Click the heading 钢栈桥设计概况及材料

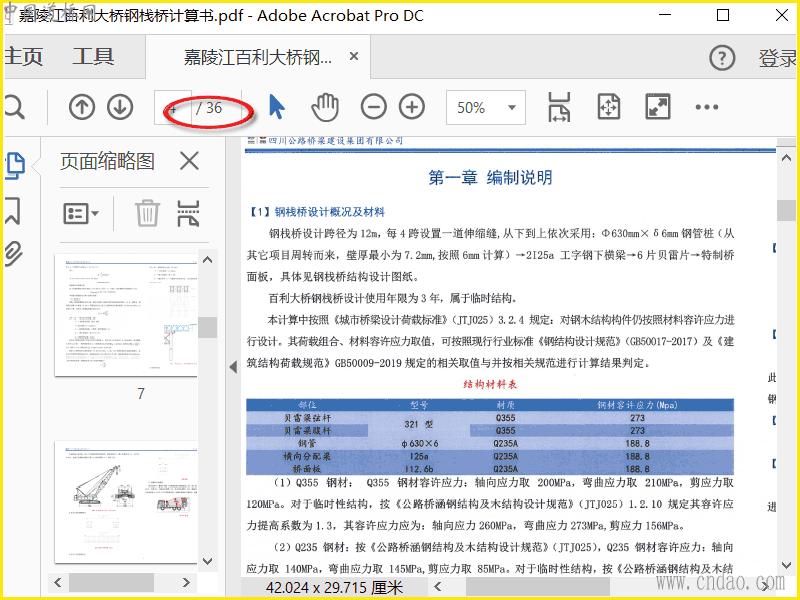[x=330, y=212]
